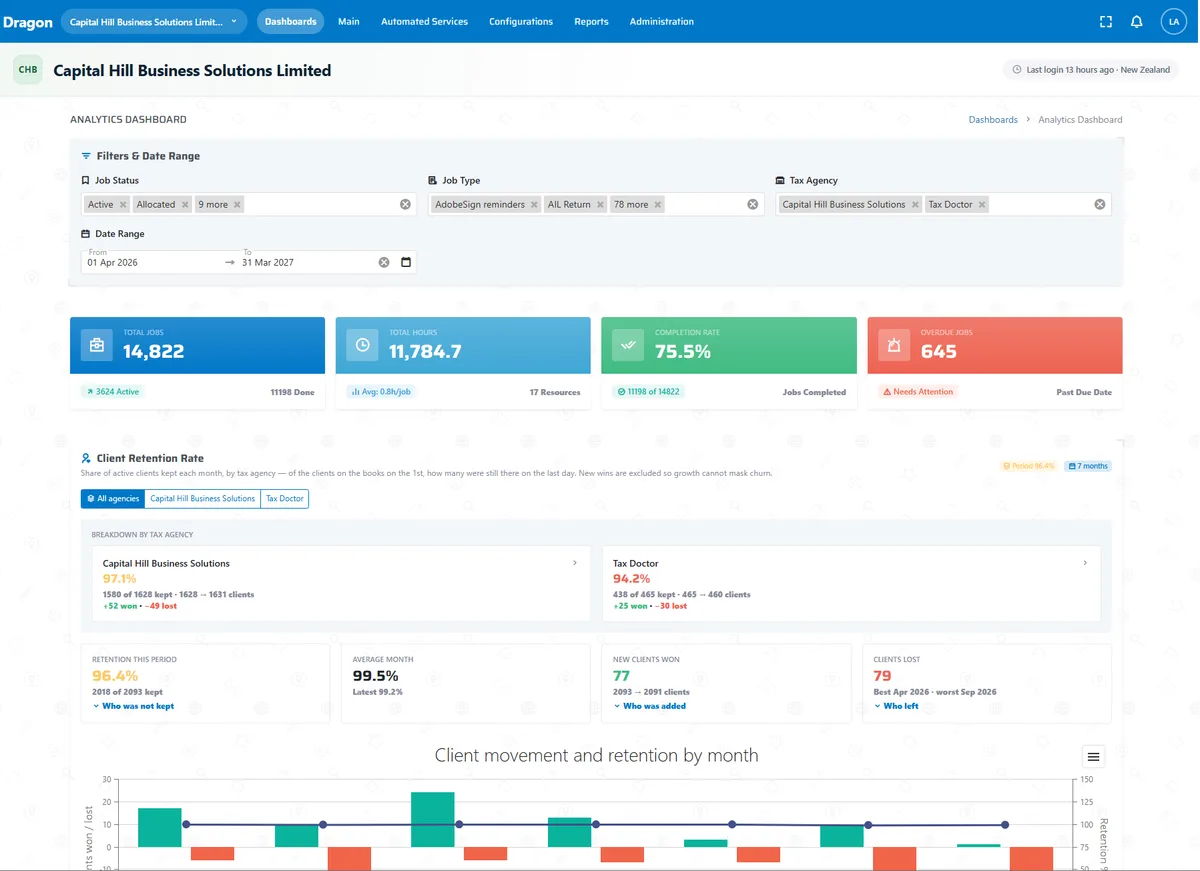This screenshot has width=1200, height=871.
Task: Edit the To date field
Action: coord(305,262)
